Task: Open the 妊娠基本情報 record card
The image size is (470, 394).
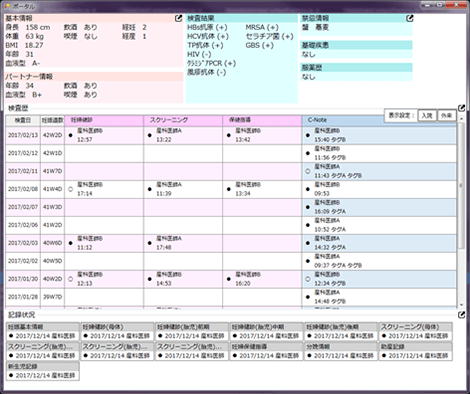Action: (x=43, y=332)
